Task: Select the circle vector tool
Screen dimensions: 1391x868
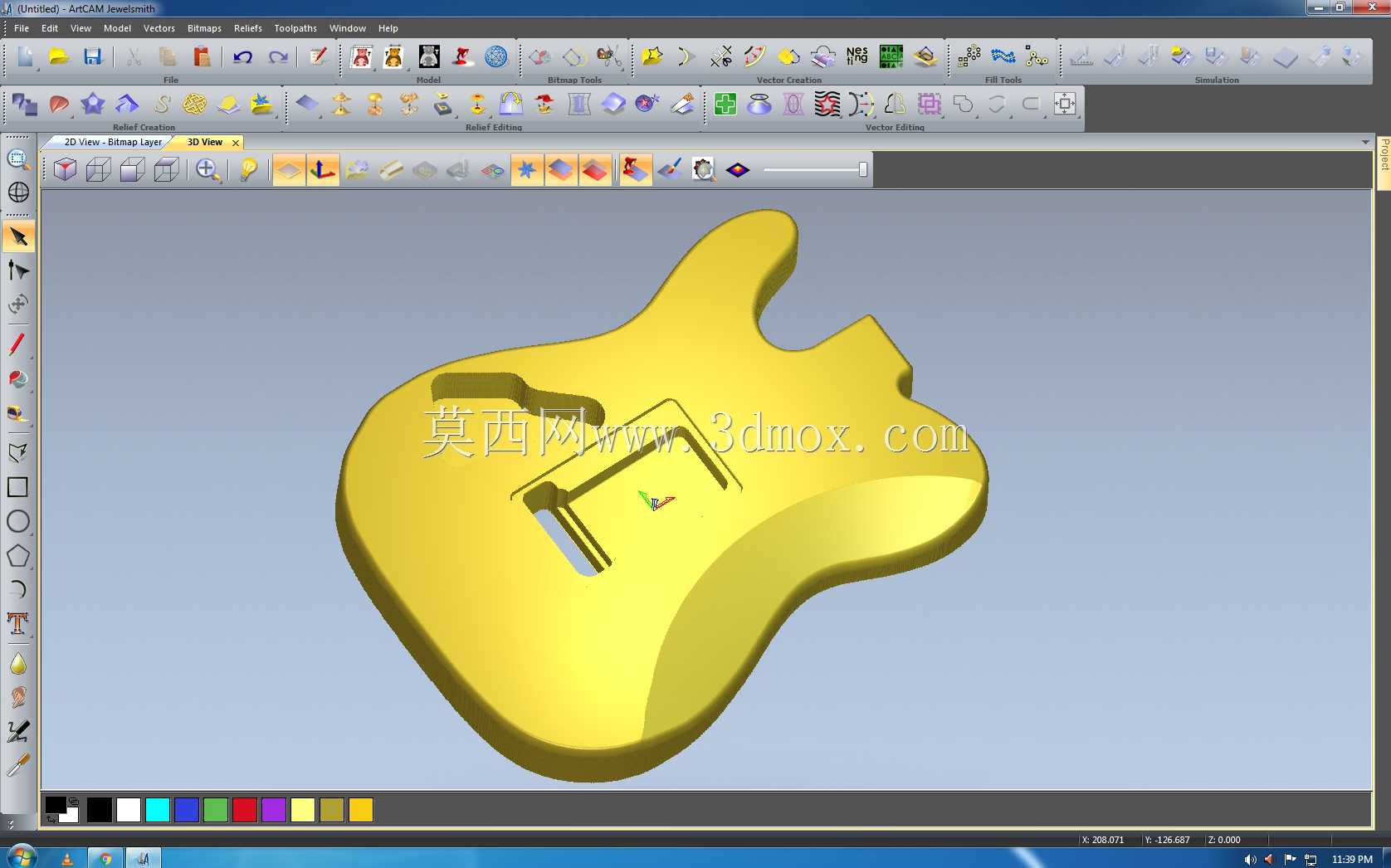Action: pyautogui.click(x=18, y=521)
